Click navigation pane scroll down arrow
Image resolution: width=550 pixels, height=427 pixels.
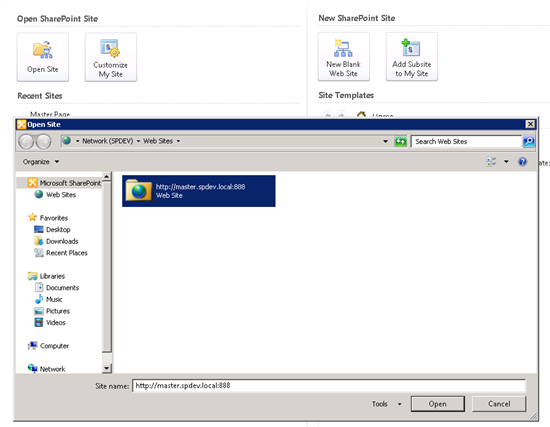point(107,368)
